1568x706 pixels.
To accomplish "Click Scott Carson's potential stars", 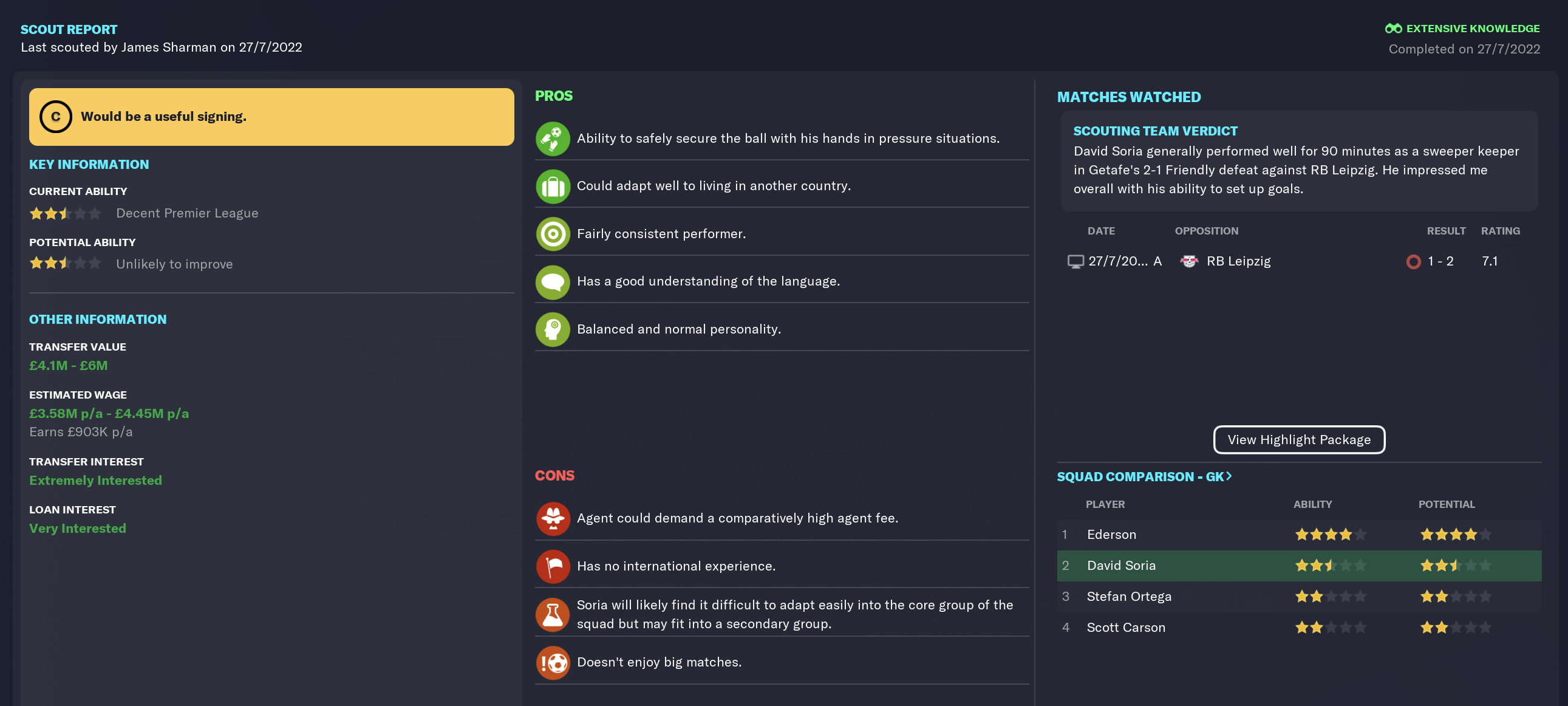I will click(1456, 628).
